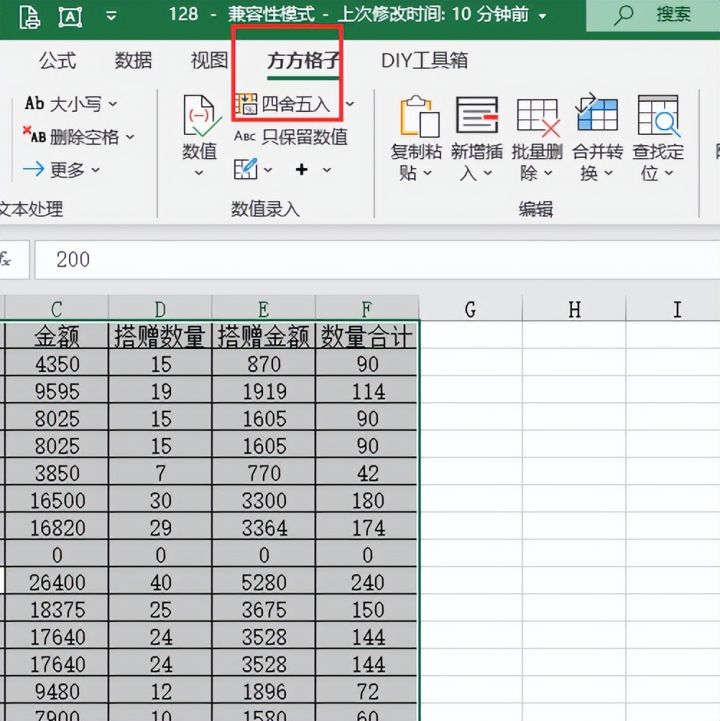Expand the arrow below 数值
Image resolution: width=720 pixels, height=721 pixels.
[x=199, y=173]
